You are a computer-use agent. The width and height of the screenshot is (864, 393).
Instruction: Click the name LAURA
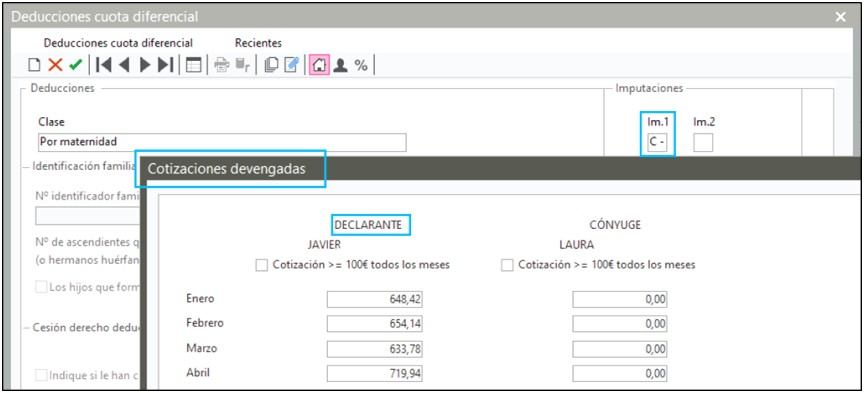576,245
